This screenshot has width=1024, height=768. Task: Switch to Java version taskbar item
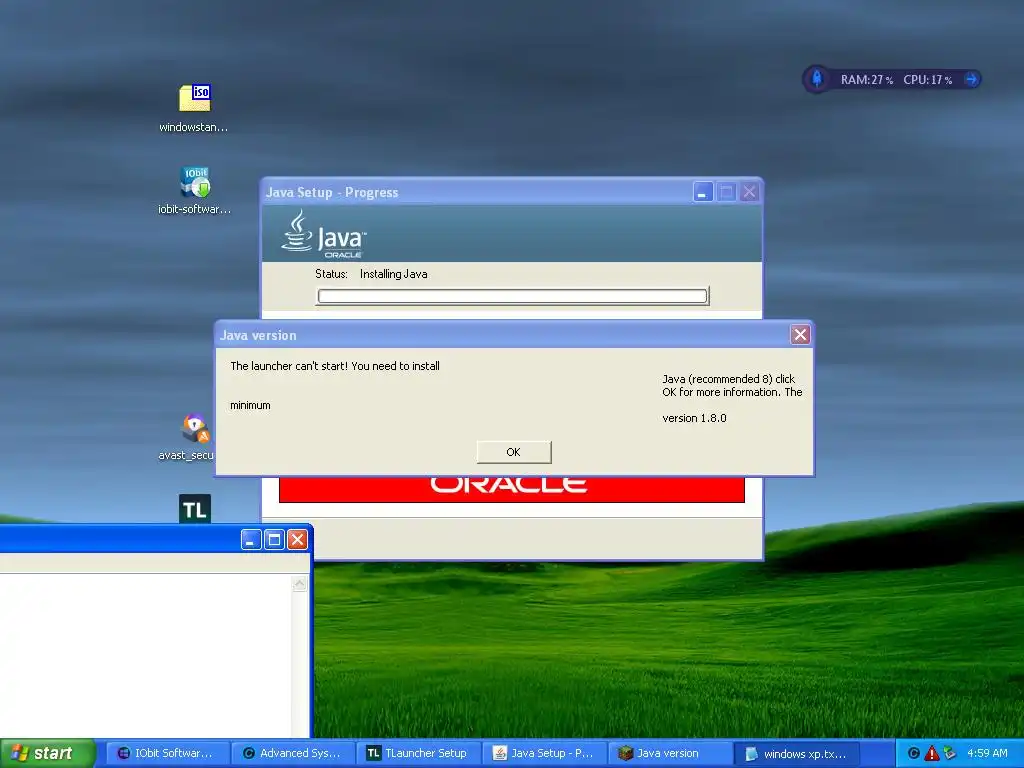click(670, 753)
